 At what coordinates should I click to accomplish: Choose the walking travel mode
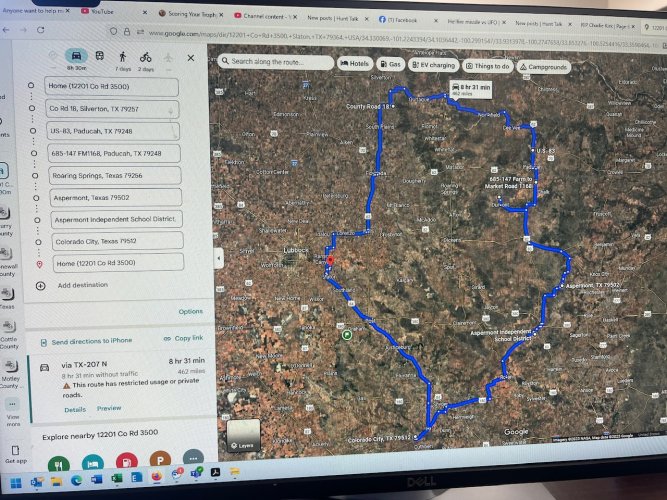[122, 58]
